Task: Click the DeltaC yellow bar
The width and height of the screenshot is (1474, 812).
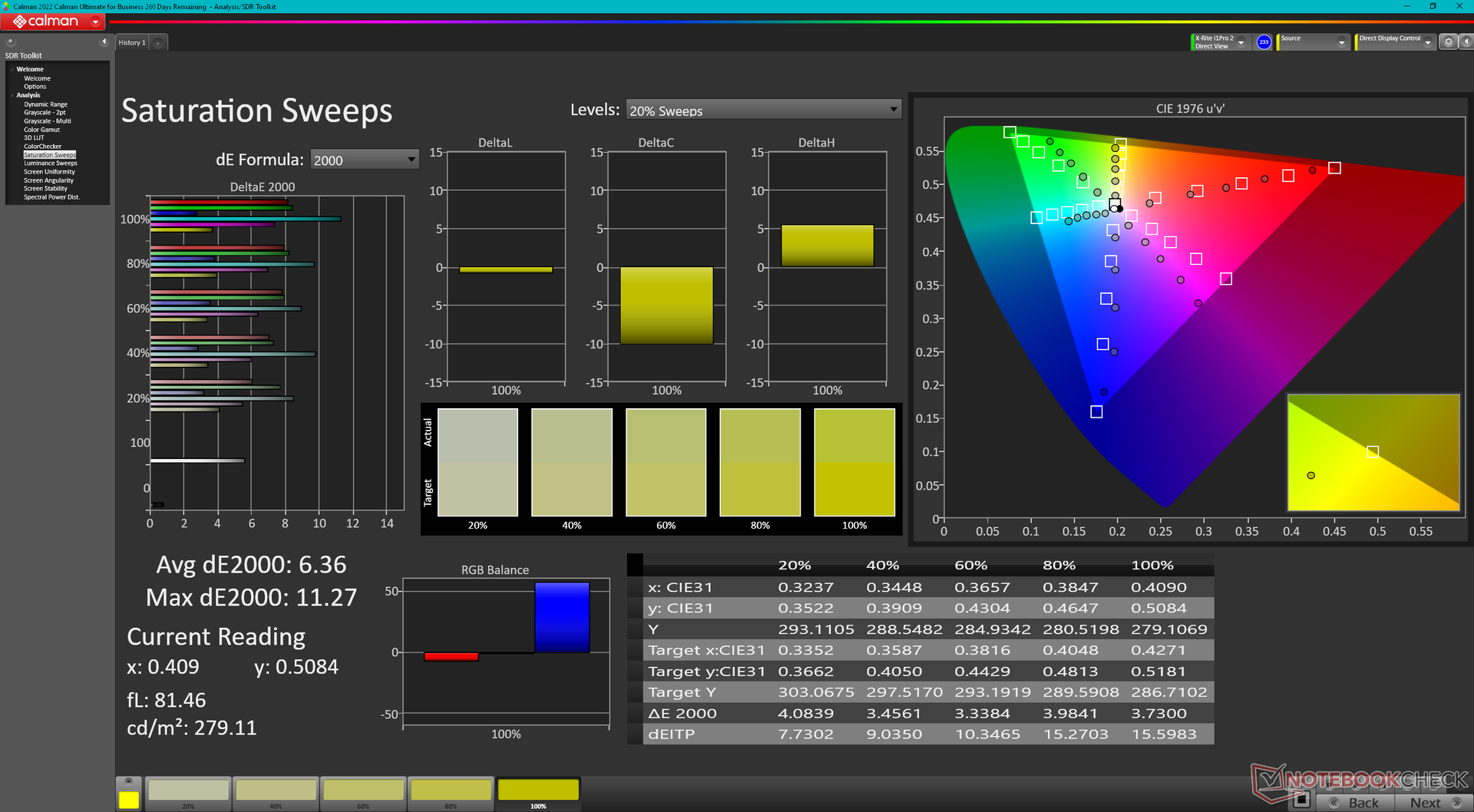Action: click(x=666, y=305)
